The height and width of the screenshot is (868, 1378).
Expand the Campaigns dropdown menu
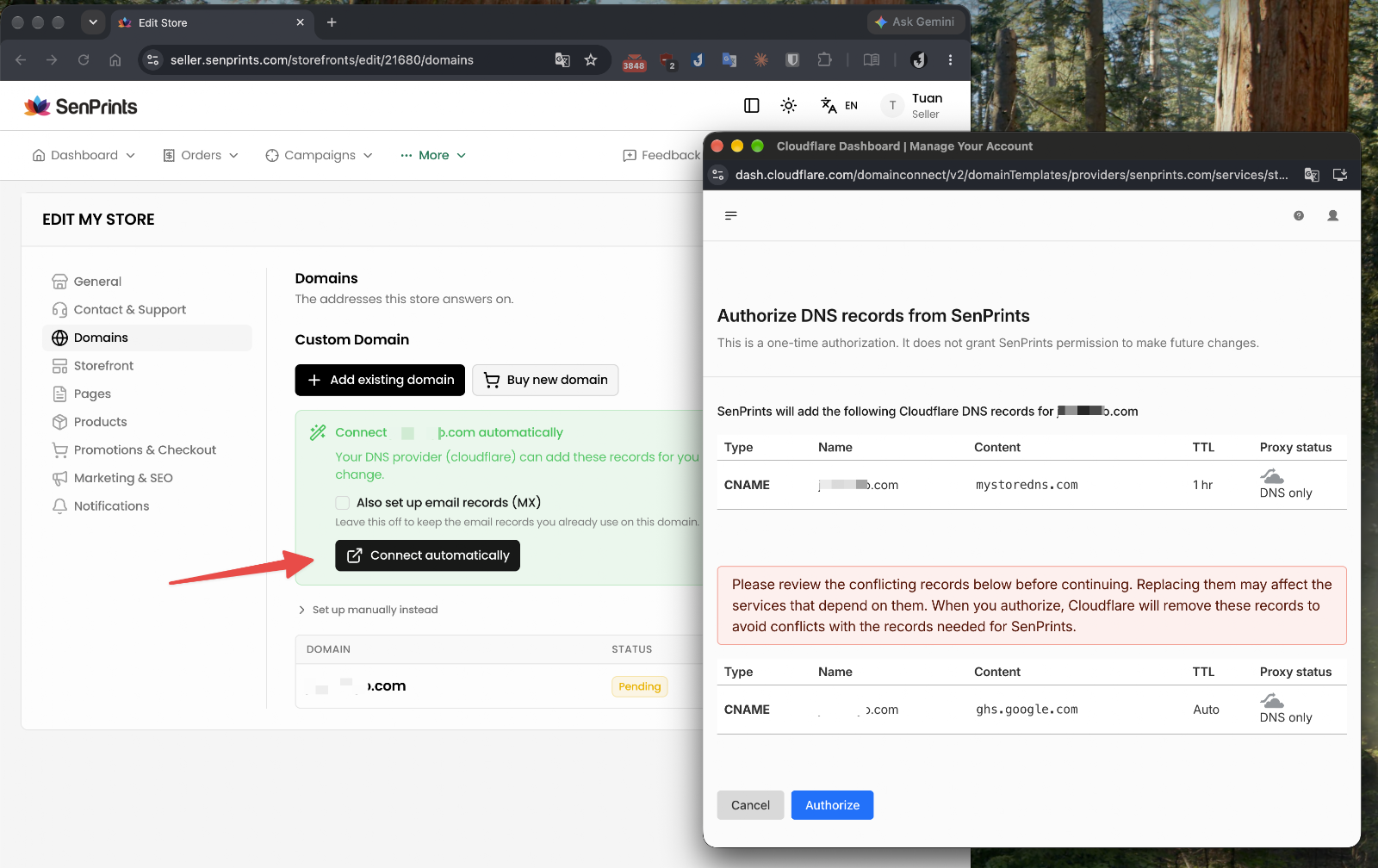point(320,155)
